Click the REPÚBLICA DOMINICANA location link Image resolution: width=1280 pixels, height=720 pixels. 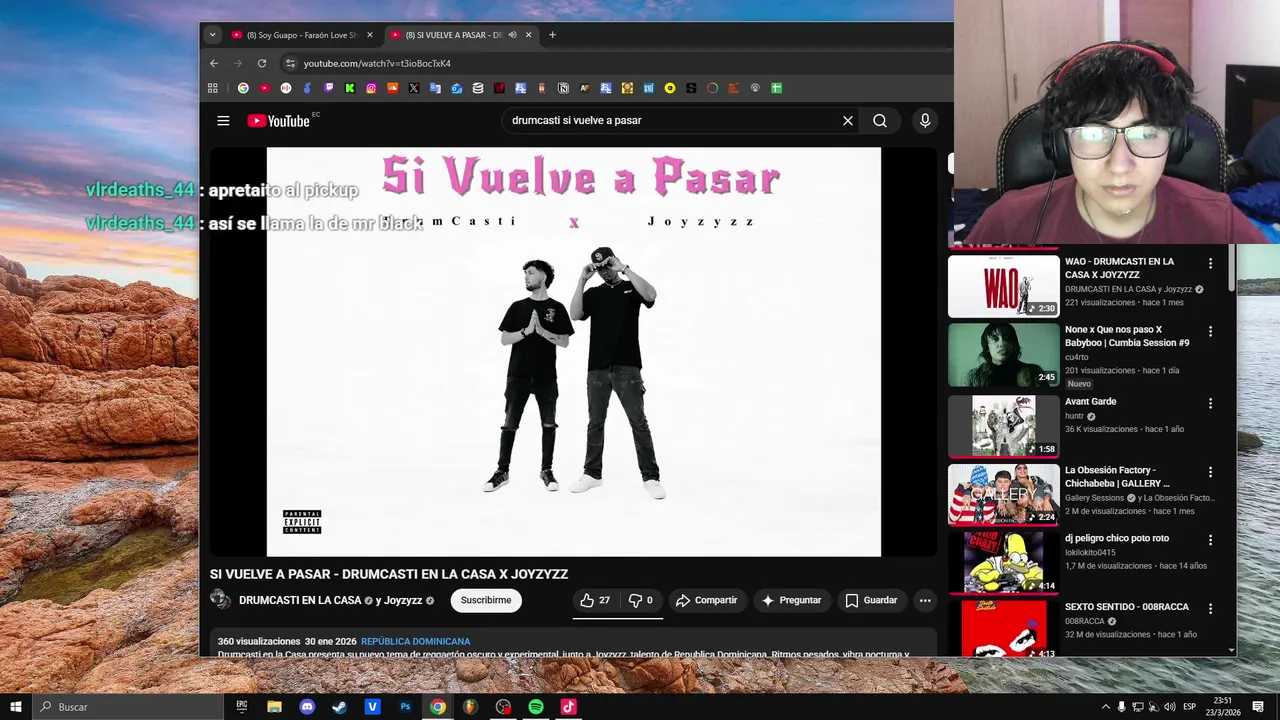[x=416, y=641]
